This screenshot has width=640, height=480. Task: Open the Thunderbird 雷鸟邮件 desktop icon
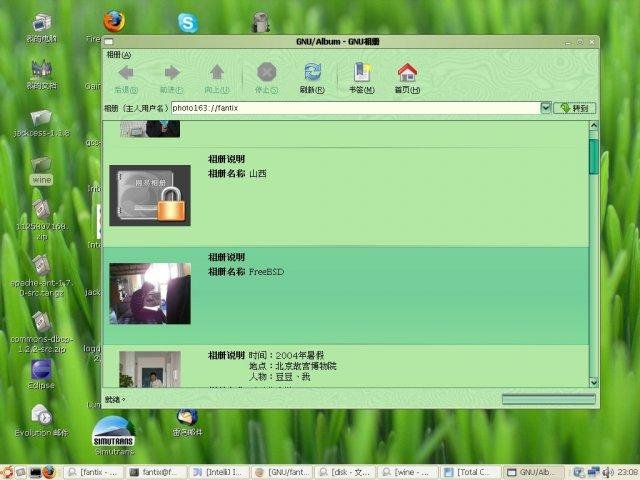187,417
